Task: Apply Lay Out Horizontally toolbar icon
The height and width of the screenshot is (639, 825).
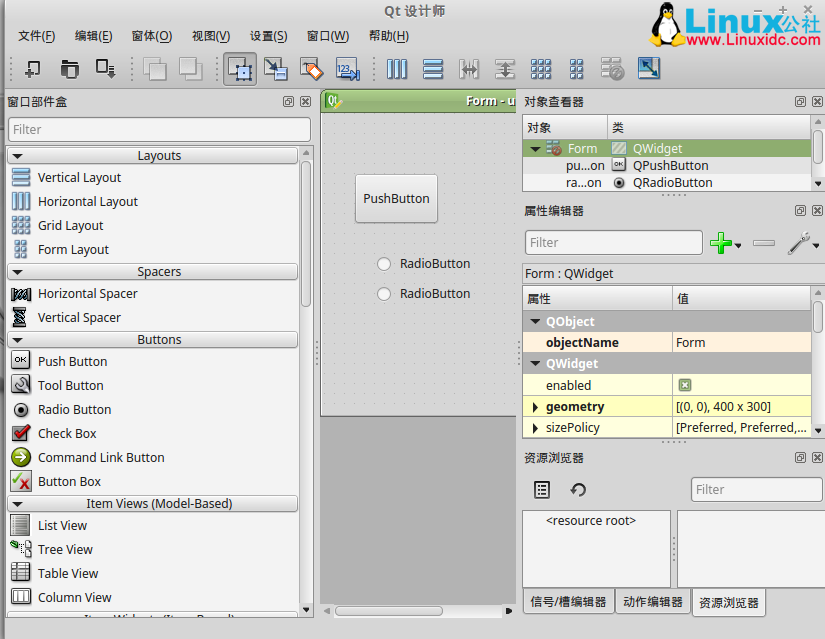Action: click(397, 69)
